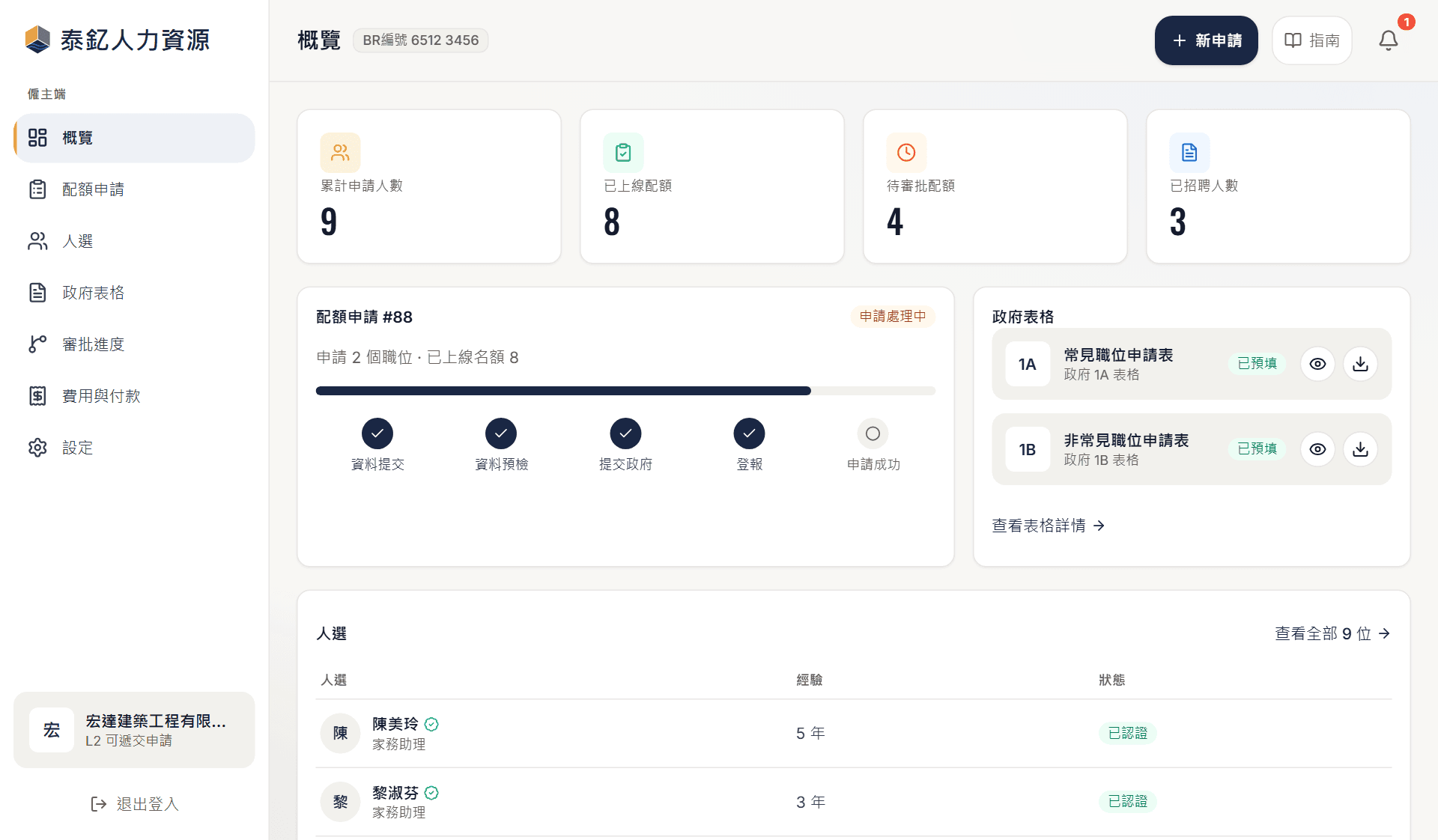Click the 泰鉈人力資源 logo icon
The image size is (1438, 840).
(37, 40)
